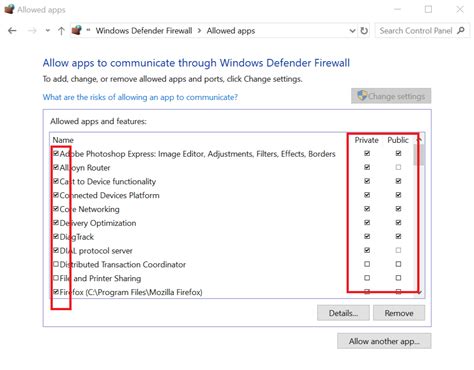The image size is (474, 370).
Task: Click the scrollbar up arrow in list
Action: coord(419,139)
